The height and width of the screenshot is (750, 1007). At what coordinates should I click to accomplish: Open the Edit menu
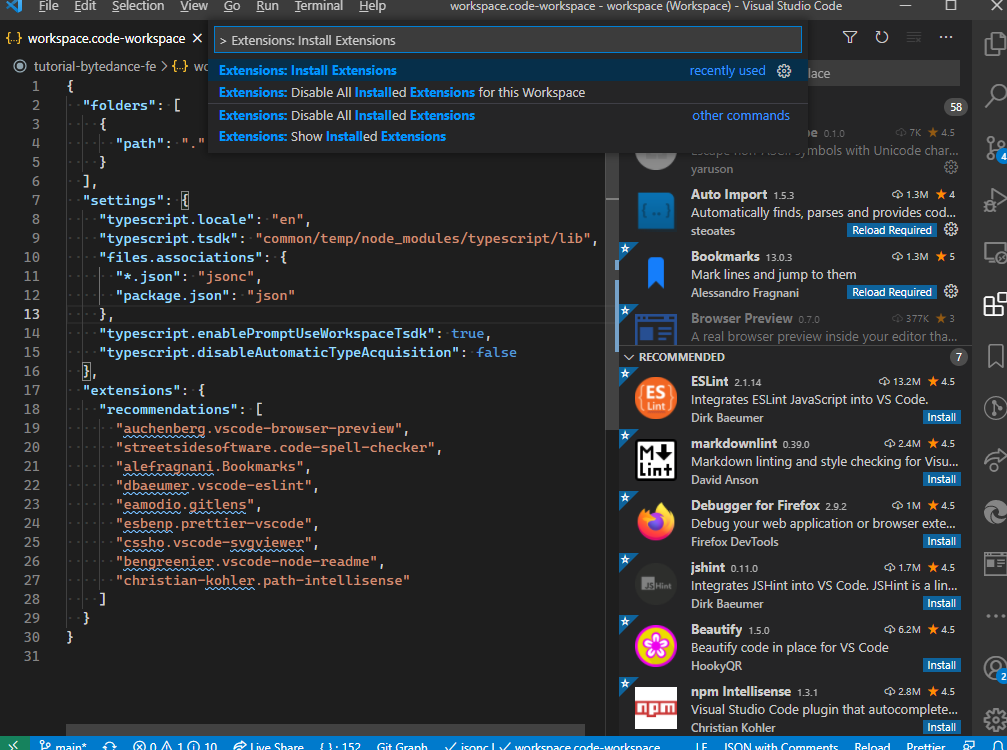click(x=85, y=6)
